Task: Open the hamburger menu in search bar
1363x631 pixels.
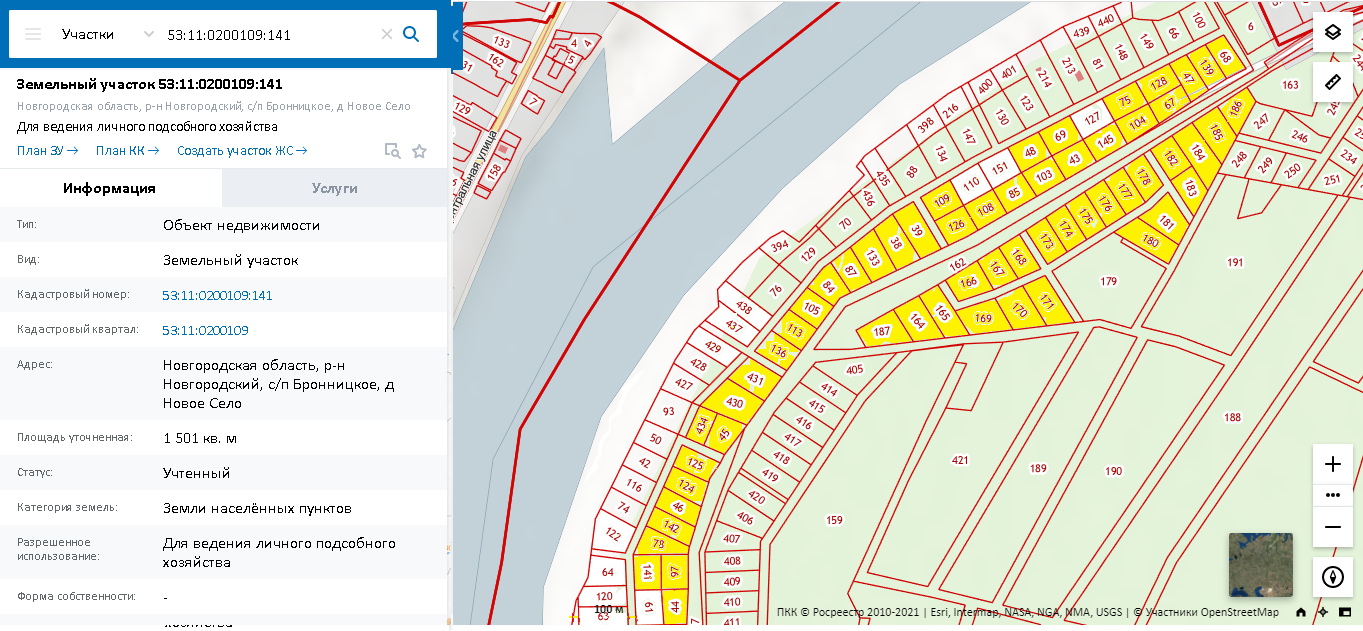Action: click(x=33, y=34)
